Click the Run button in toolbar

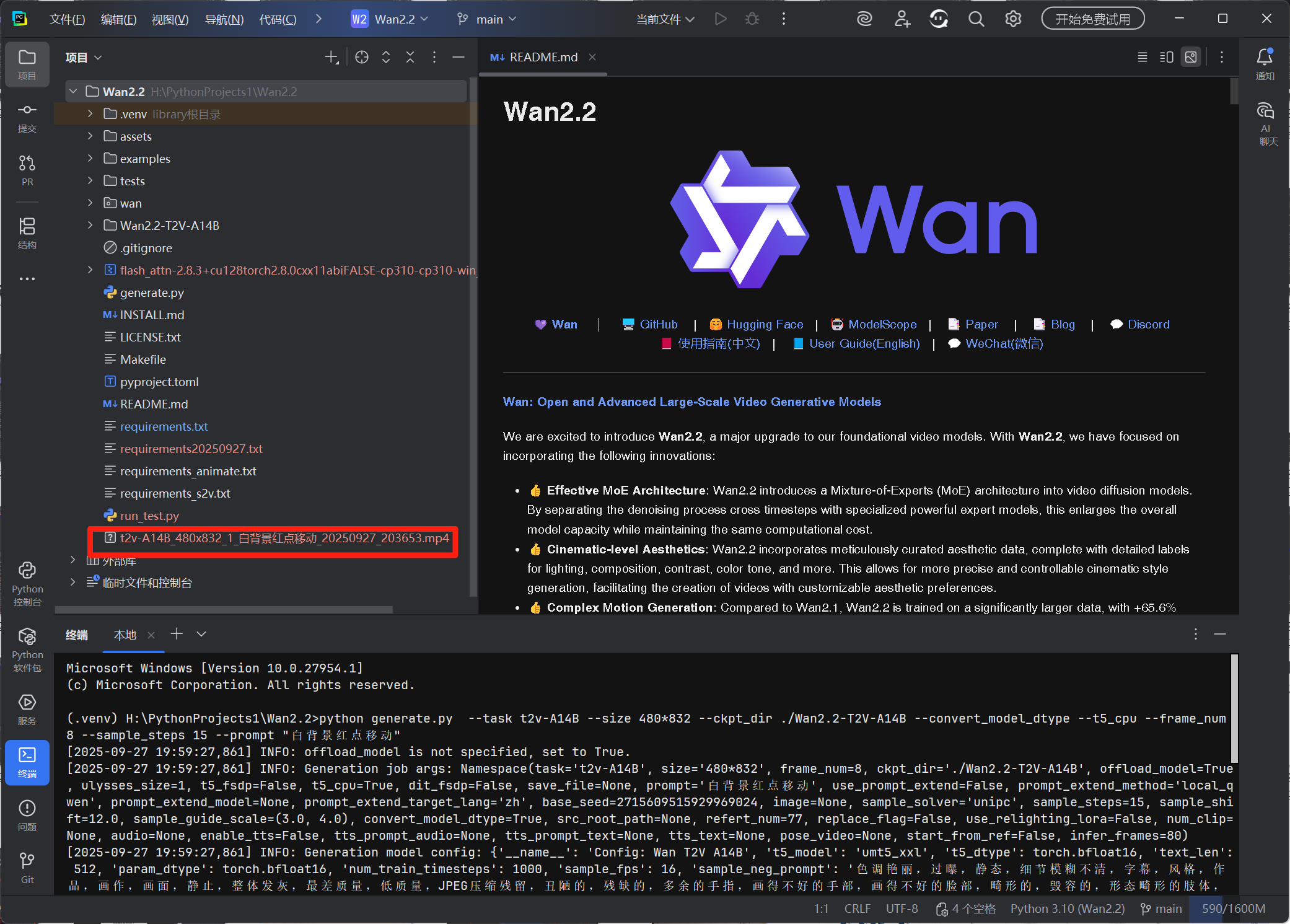(720, 19)
